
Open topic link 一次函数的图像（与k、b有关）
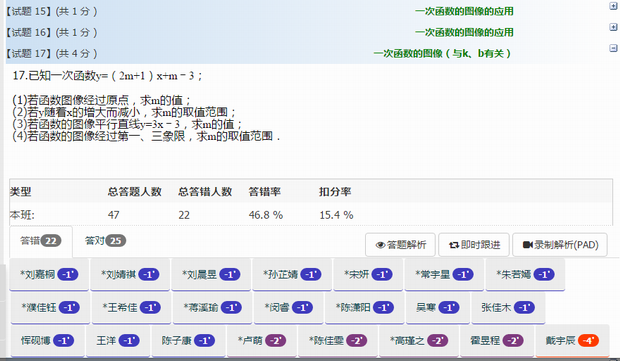[x=442, y=53]
